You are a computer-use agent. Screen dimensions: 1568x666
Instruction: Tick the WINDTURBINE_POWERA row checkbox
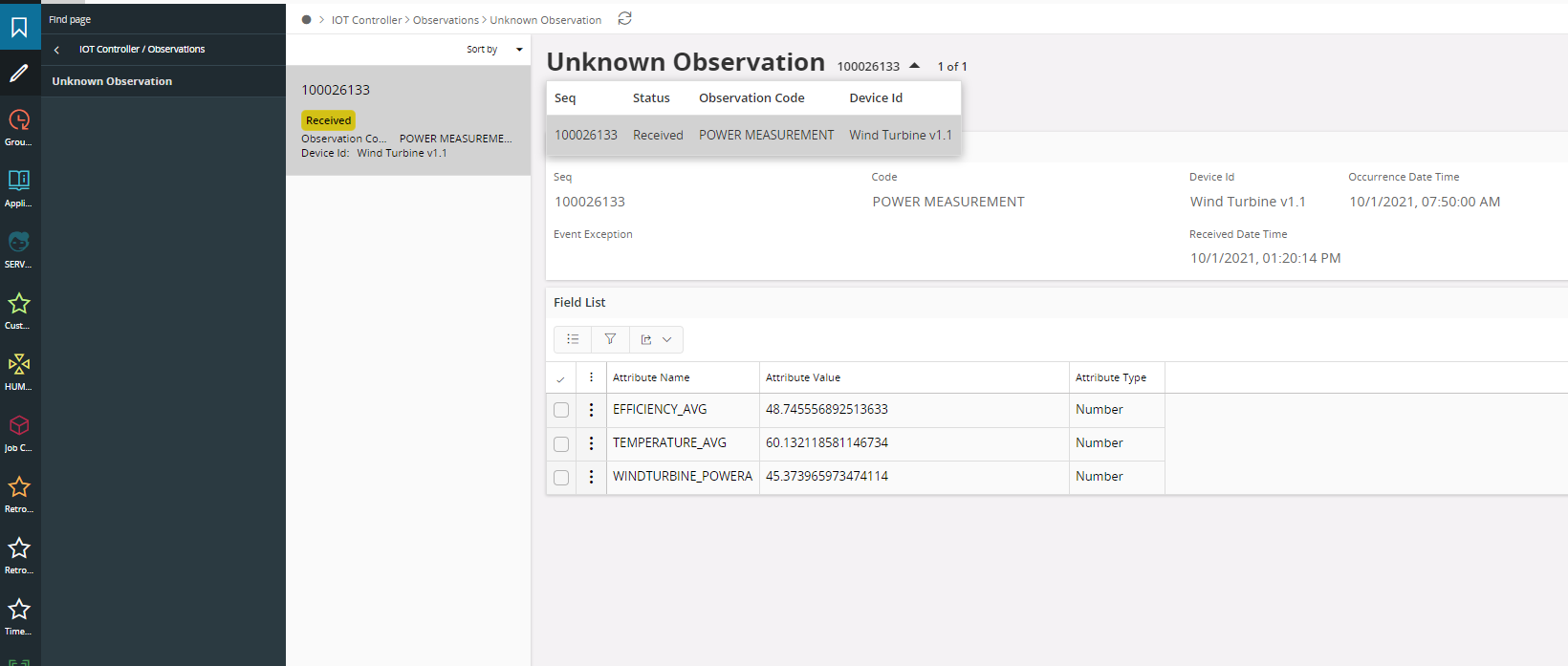tap(561, 477)
